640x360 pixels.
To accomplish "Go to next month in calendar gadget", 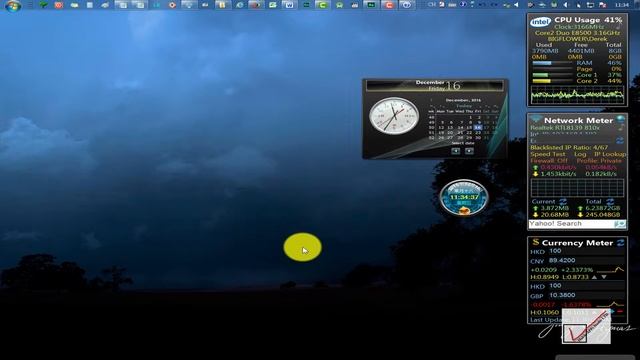I will pyautogui.click(x=469, y=151).
